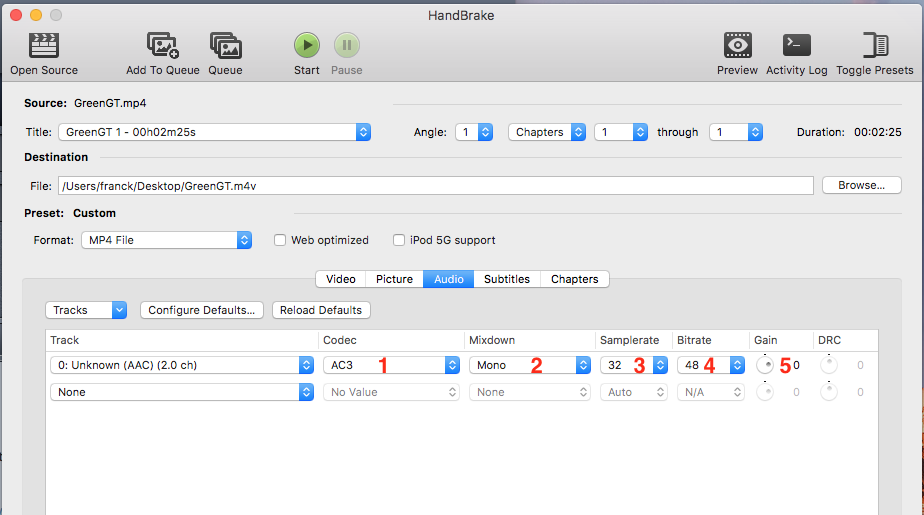Image resolution: width=924 pixels, height=515 pixels.
Task: Click the Gain knob of the AC3 track
Action: [x=765, y=365]
